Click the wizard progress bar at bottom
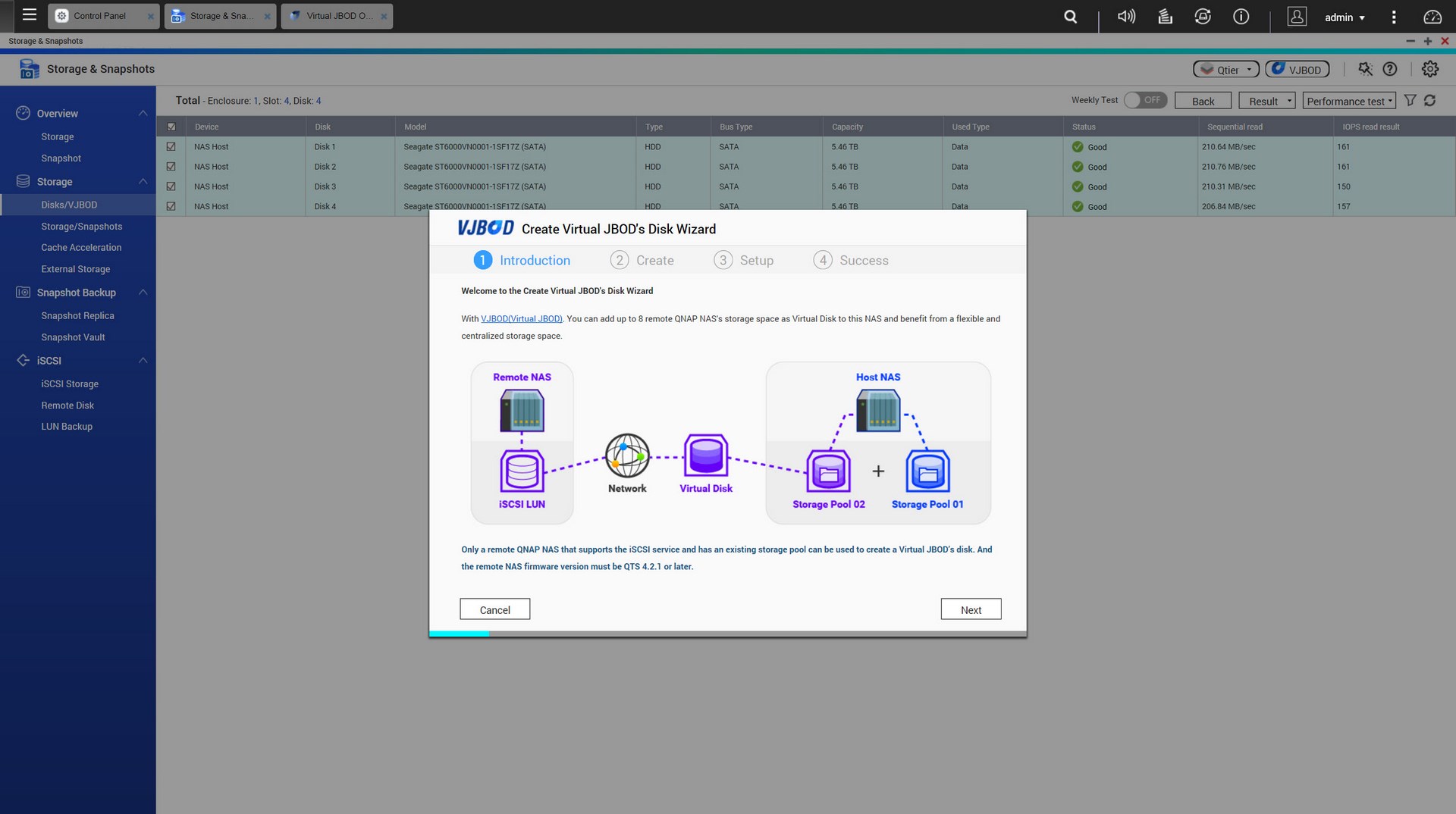 (x=727, y=634)
